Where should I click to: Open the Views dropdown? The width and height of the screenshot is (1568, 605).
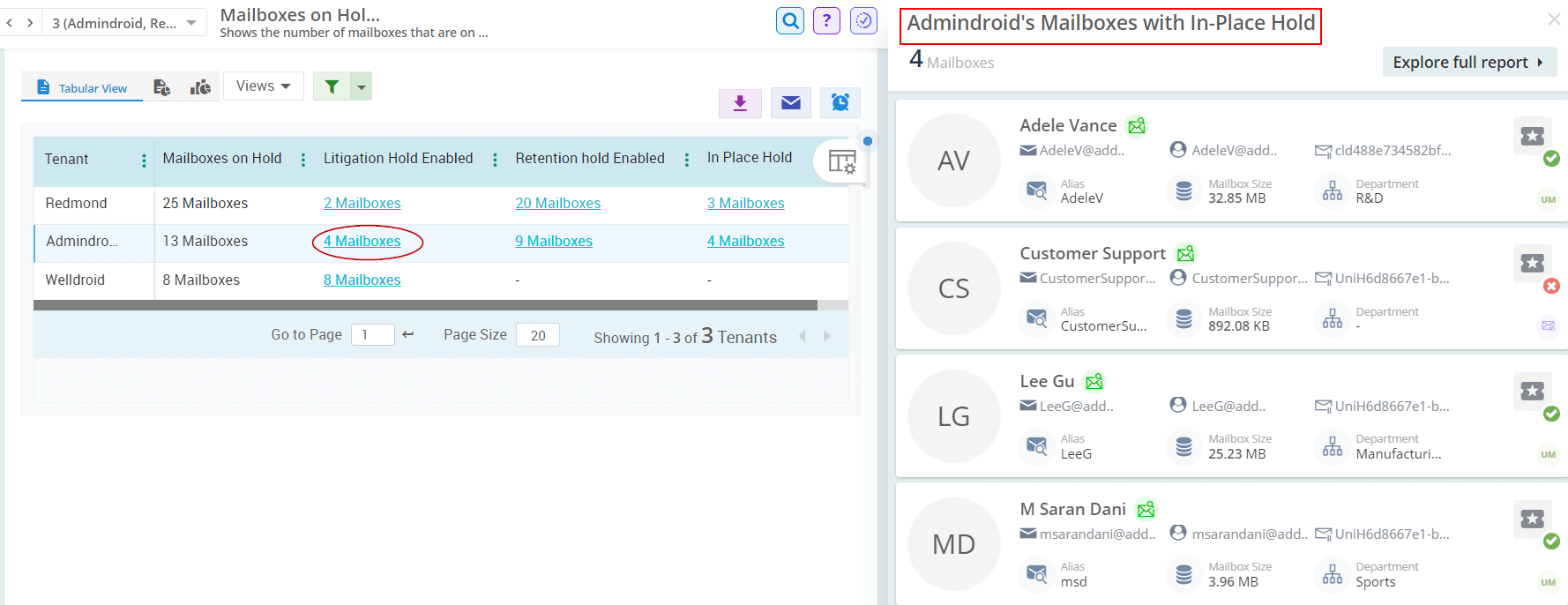263,86
